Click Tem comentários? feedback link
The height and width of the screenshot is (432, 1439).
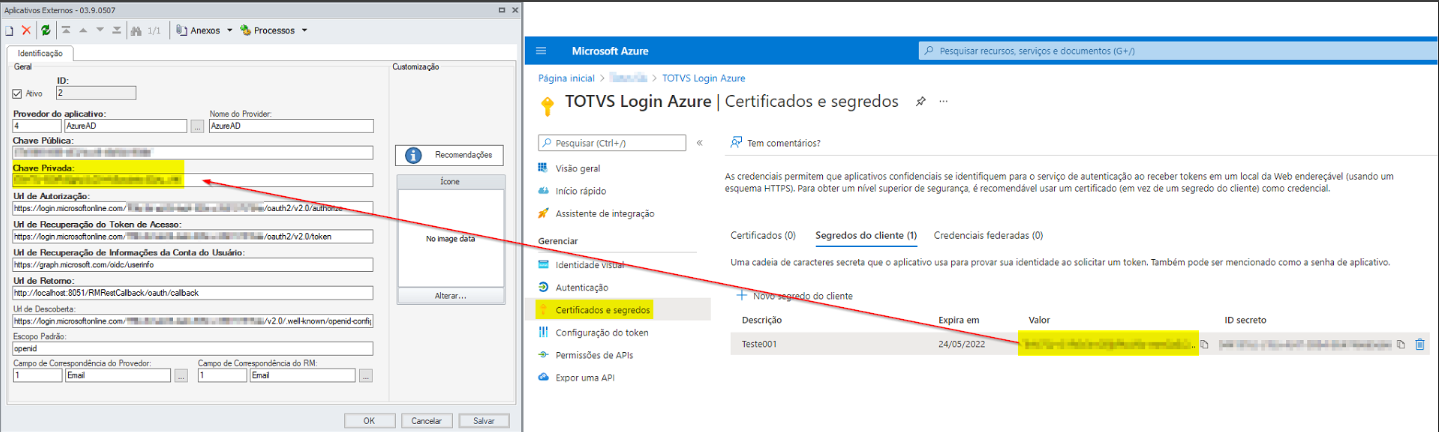tap(776, 143)
